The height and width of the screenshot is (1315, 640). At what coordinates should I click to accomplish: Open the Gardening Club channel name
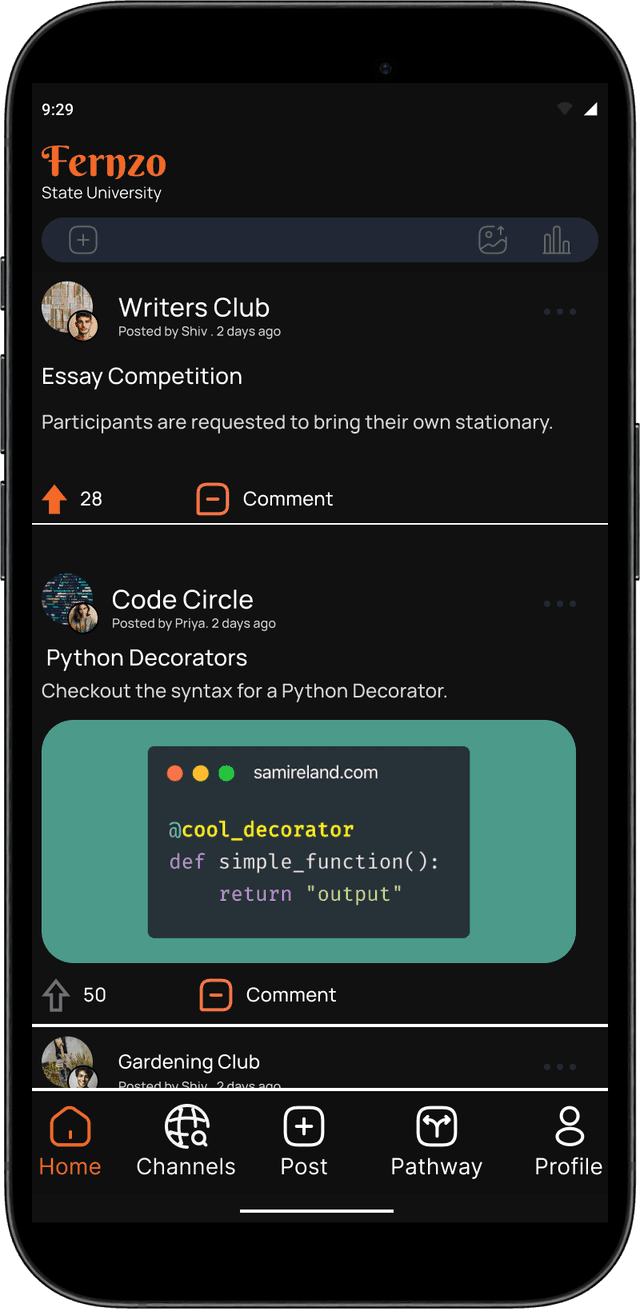pyautogui.click(x=189, y=1062)
